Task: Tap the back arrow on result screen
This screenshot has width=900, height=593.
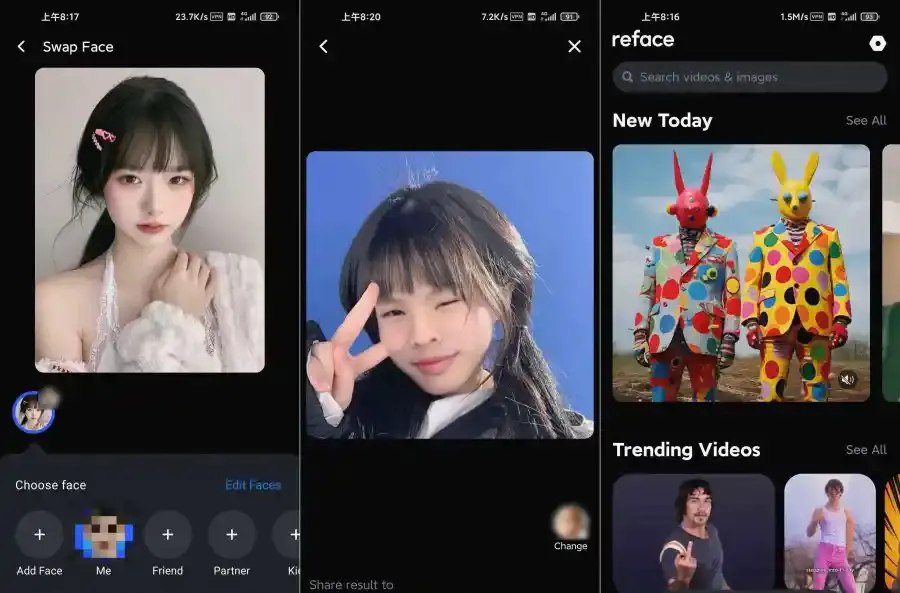Action: 323,47
